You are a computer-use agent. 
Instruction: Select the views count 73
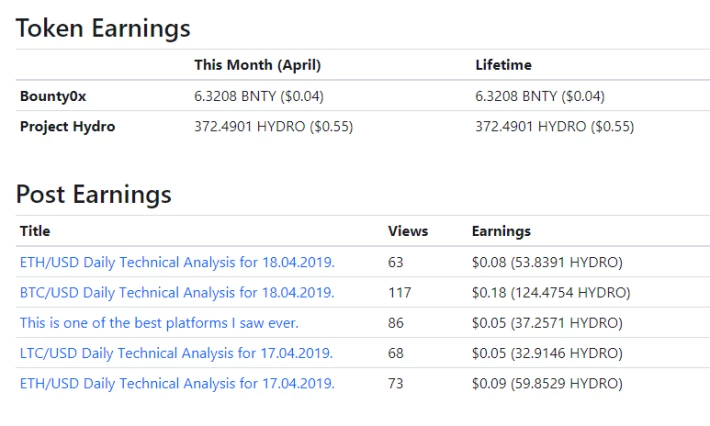coord(395,383)
